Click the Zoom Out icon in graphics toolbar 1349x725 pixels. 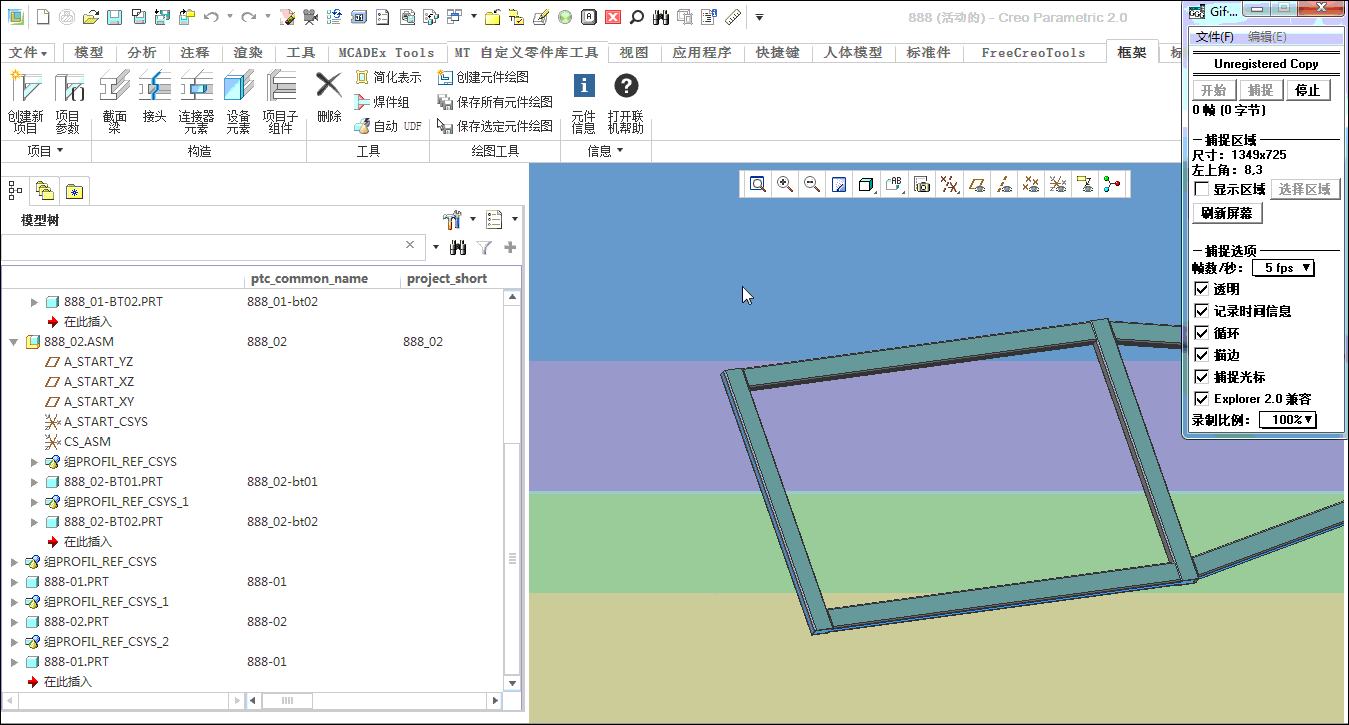click(812, 184)
